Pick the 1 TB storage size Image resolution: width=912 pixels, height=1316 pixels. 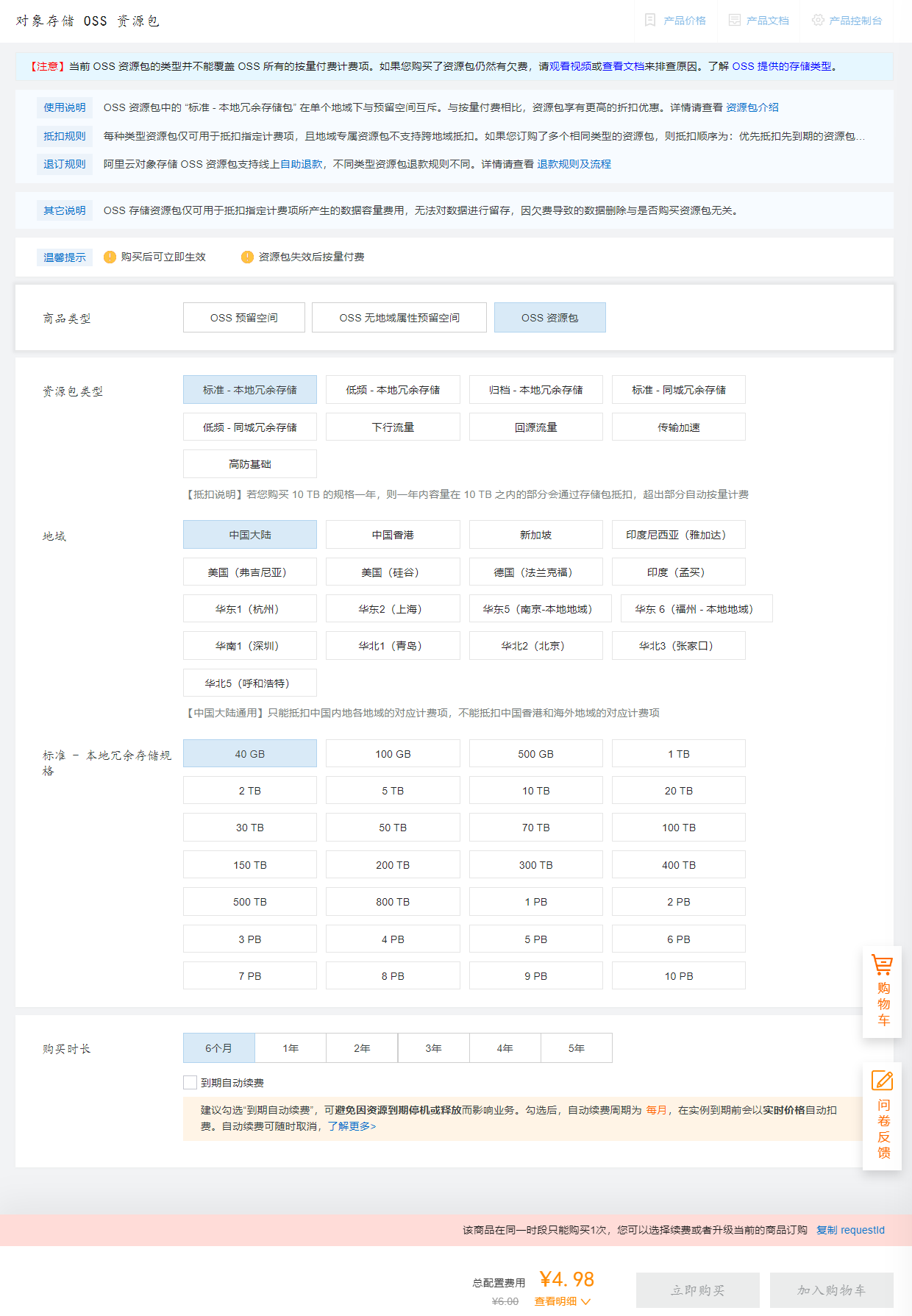point(679,753)
